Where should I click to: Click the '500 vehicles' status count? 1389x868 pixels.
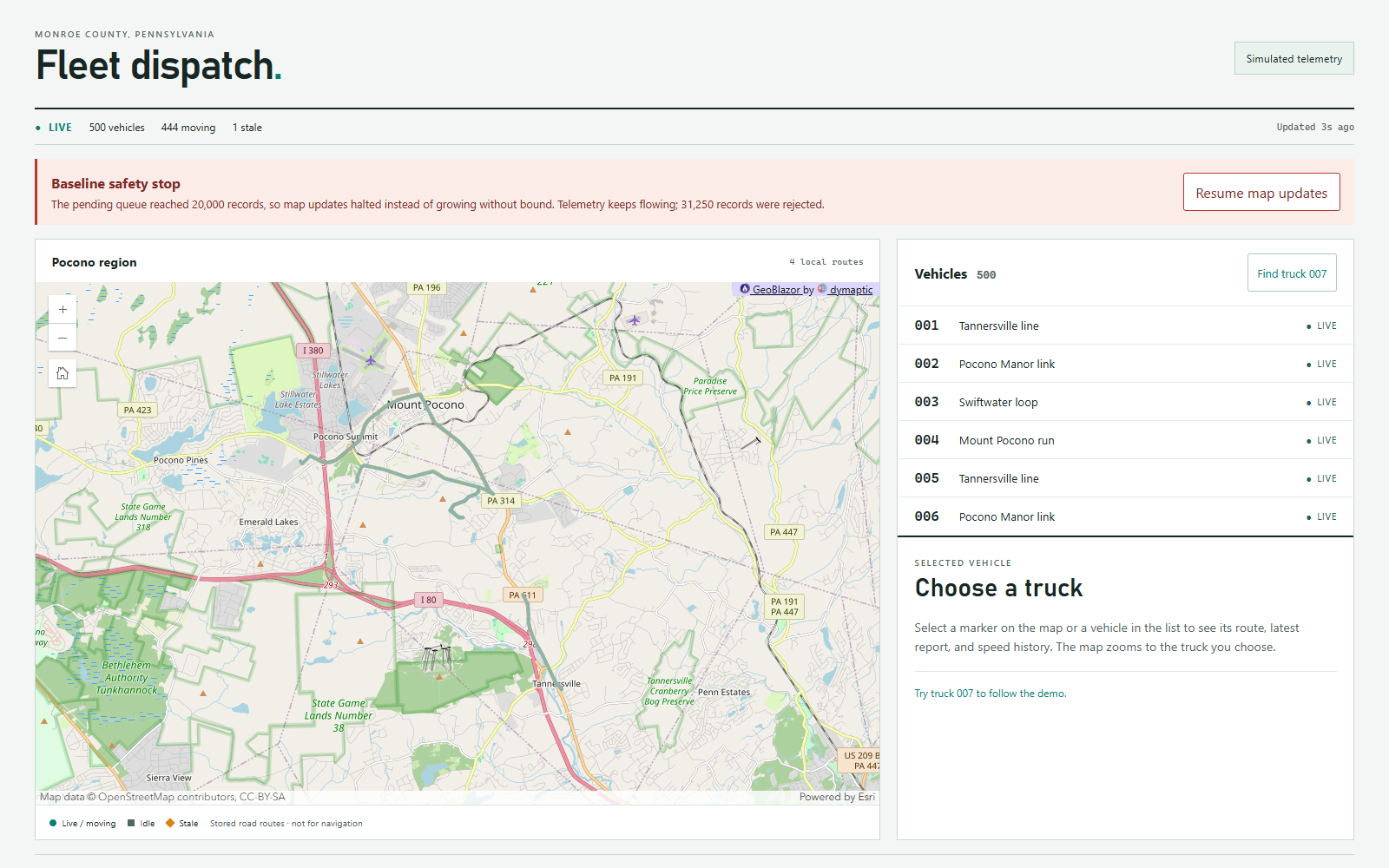coord(116,128)
